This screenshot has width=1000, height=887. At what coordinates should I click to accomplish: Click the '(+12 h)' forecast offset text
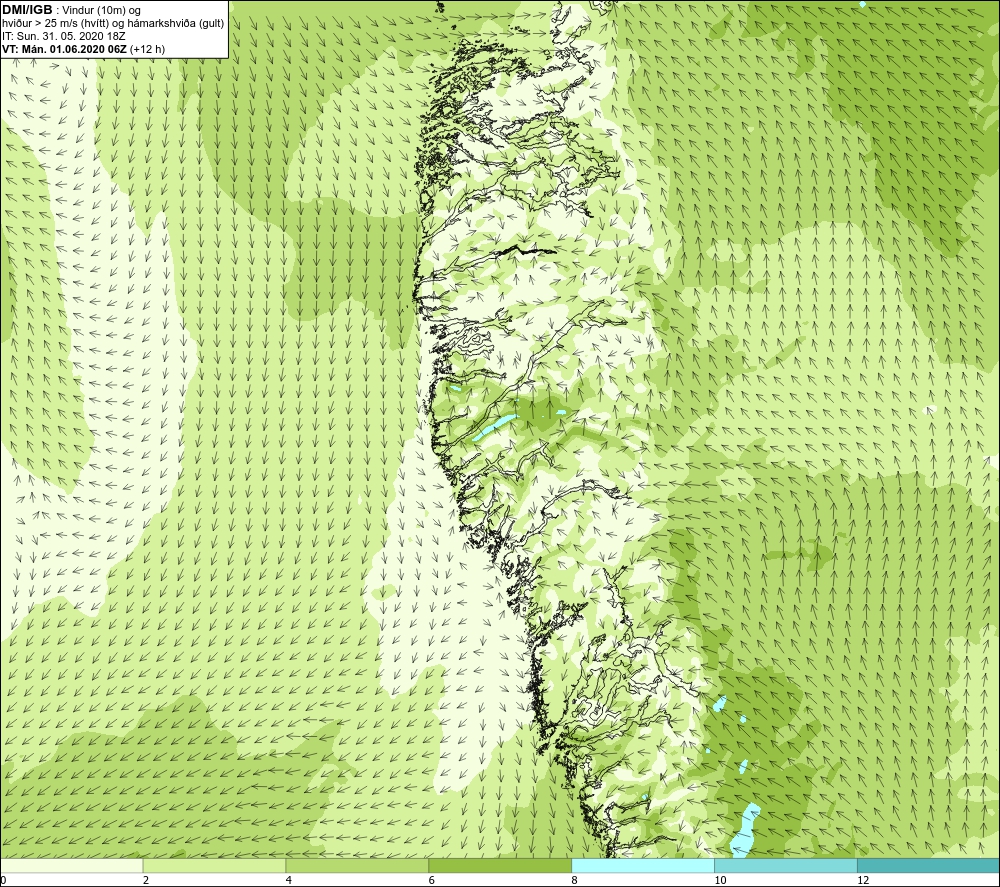pyautogui.click(x=147, y=49)
